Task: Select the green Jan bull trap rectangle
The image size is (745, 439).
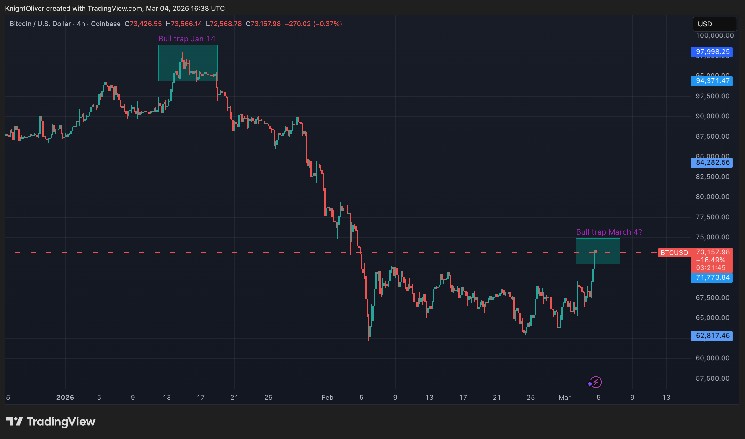Action: 188,63
